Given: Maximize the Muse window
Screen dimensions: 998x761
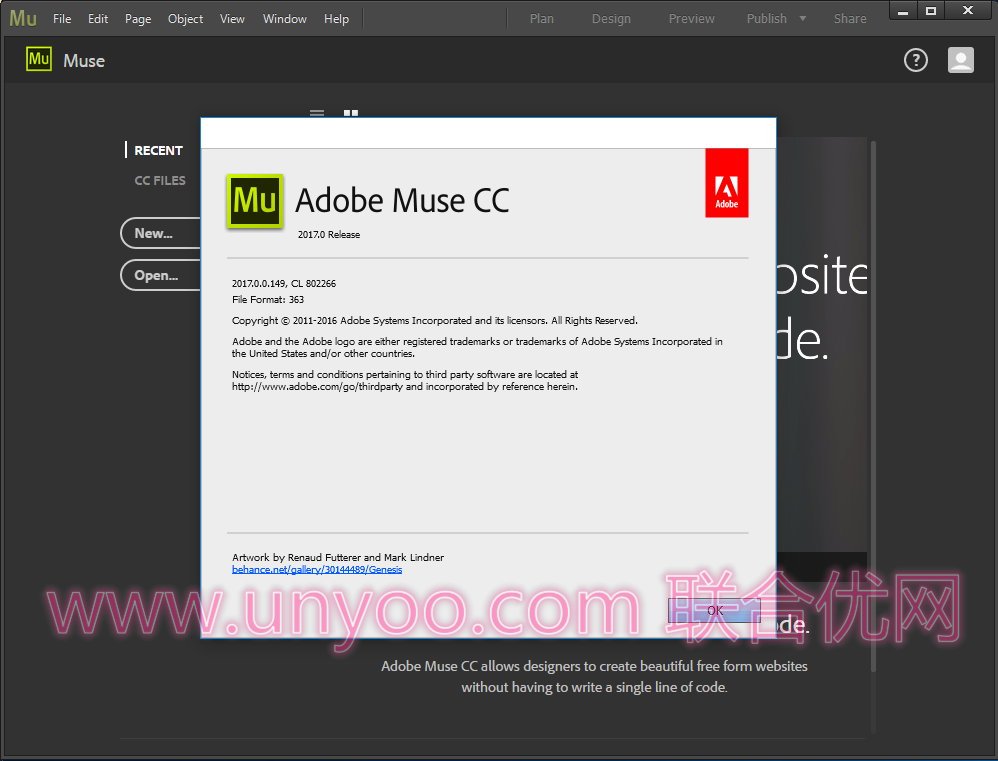Looking at the screenshot, I should click(931, 11).
